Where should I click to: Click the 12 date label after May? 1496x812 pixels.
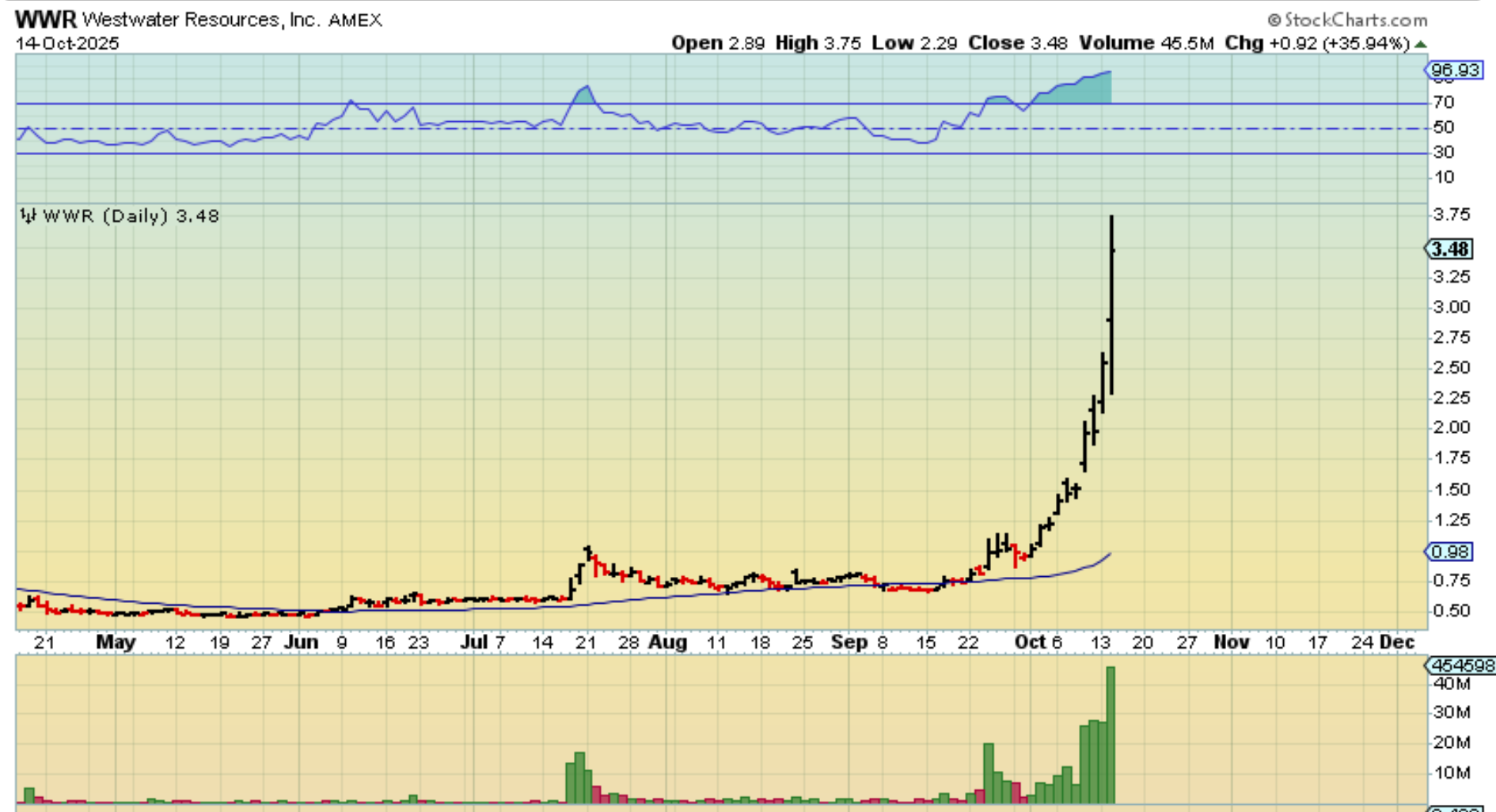174,643
